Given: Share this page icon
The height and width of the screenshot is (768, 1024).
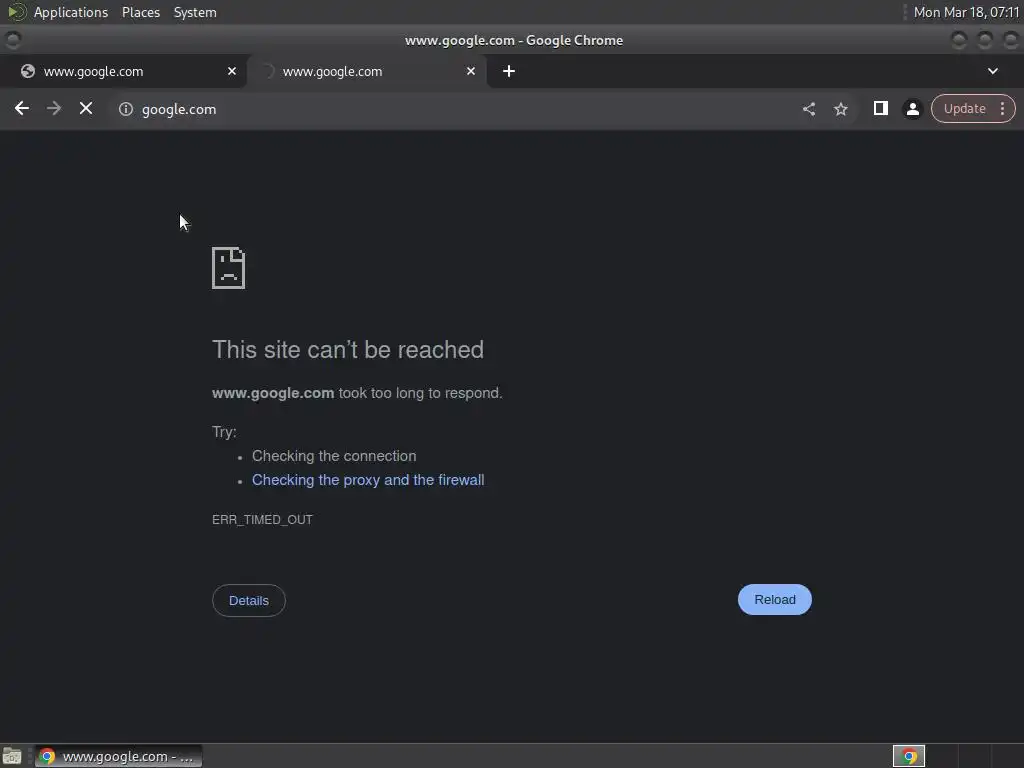Looking at the screenshot, I should pos(808,109).
